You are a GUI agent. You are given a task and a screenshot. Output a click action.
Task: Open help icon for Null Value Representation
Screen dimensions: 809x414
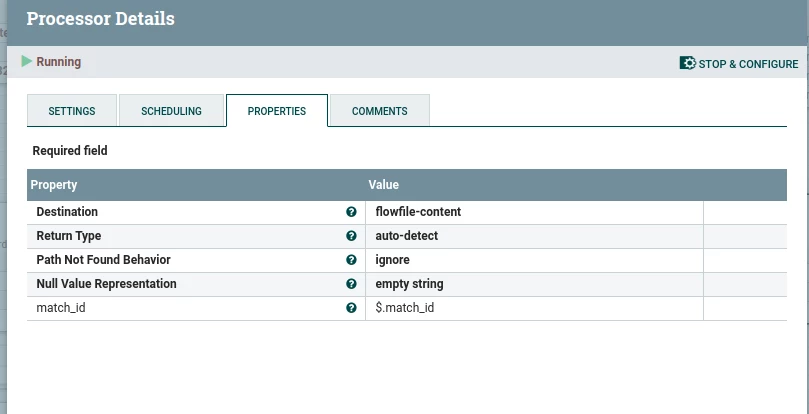(x=351, y=284)
